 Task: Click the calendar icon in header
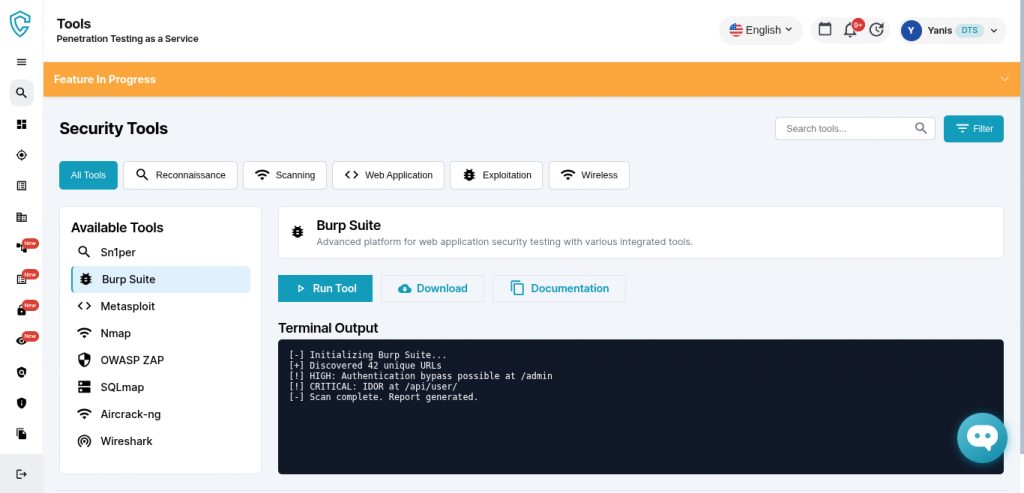[x=825, y=30]
